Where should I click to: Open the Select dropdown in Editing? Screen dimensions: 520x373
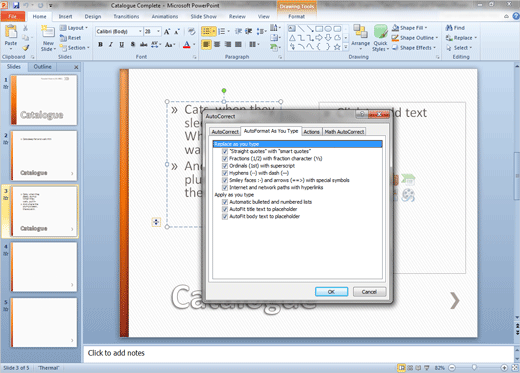point(459,48)
